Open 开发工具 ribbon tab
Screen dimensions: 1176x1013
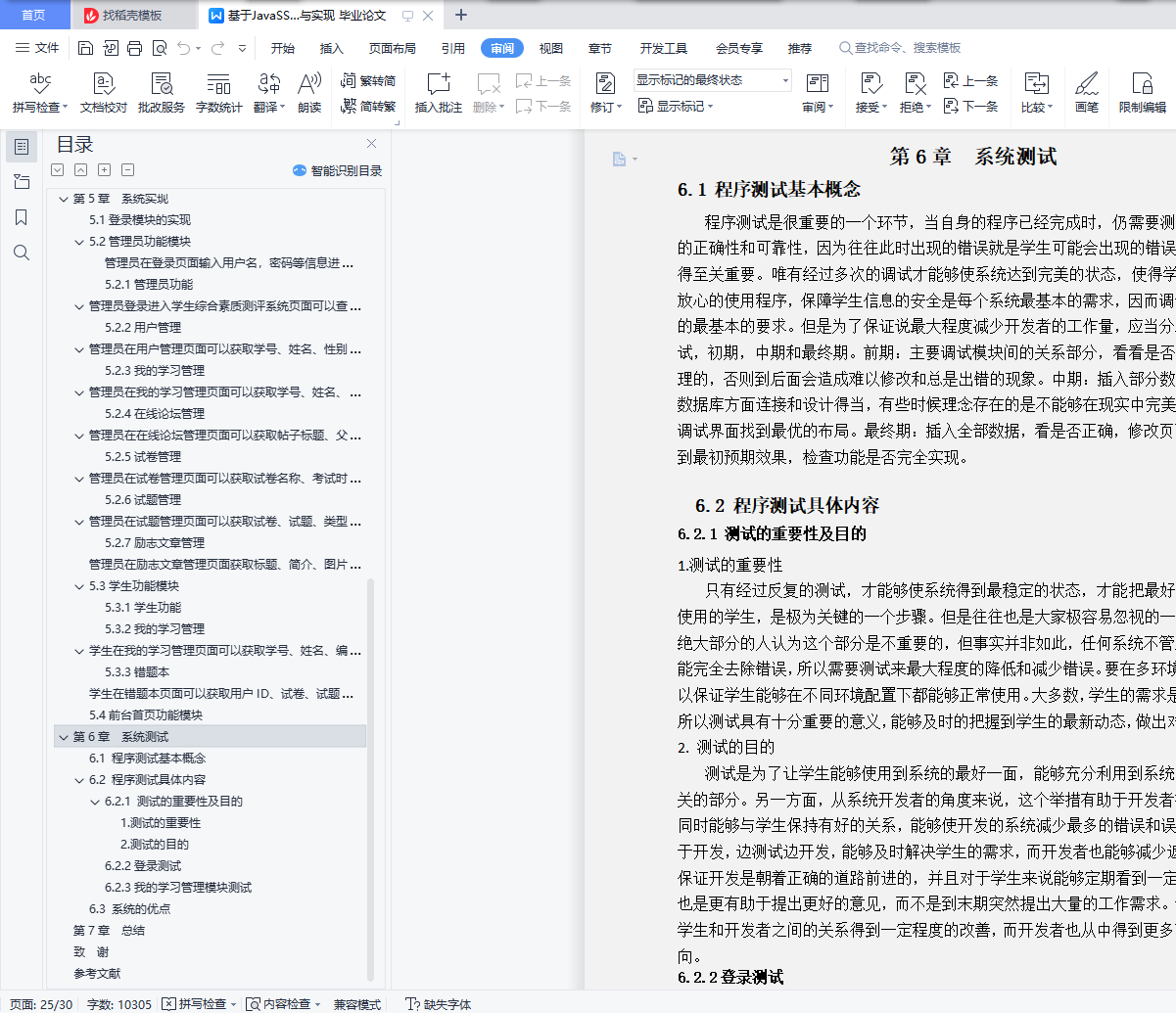664,48
